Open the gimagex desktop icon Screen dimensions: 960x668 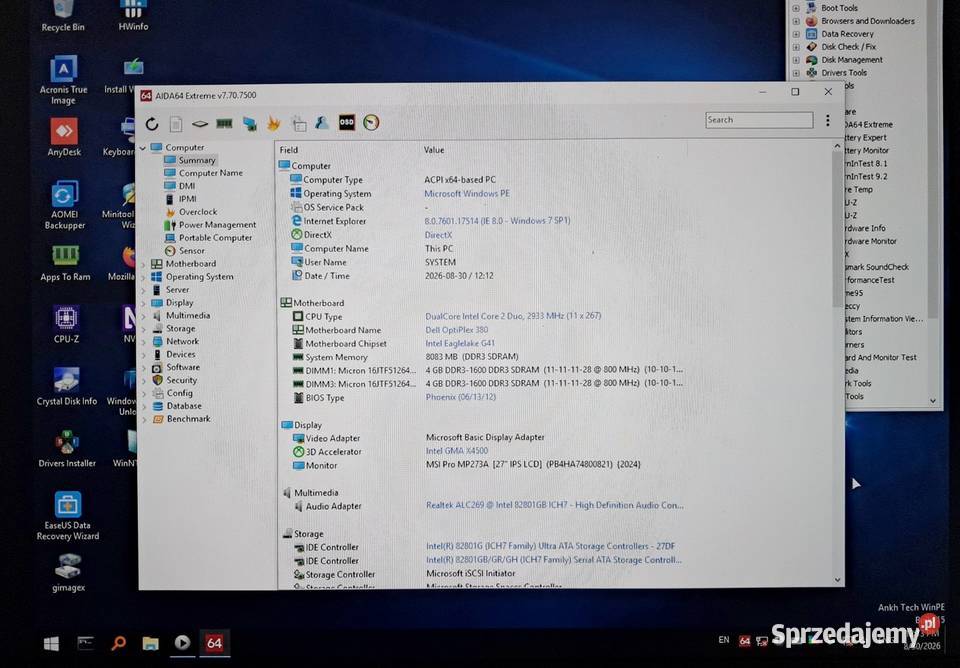click(68, 573)
